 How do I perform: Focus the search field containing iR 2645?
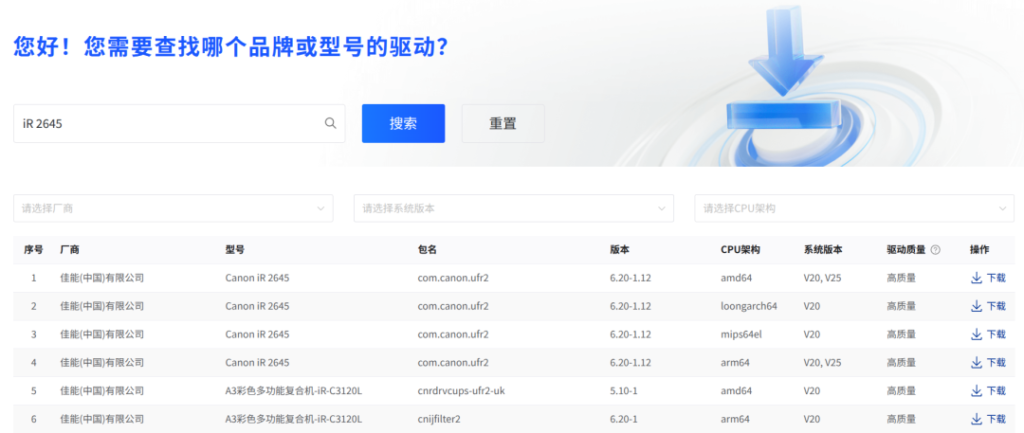click(170, 124)
